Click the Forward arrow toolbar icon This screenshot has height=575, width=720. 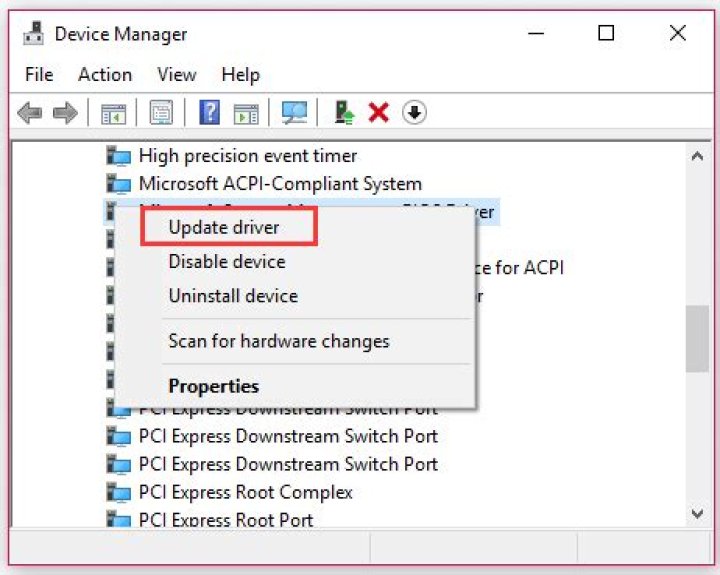pyautogui.click(x=65, y=113)
